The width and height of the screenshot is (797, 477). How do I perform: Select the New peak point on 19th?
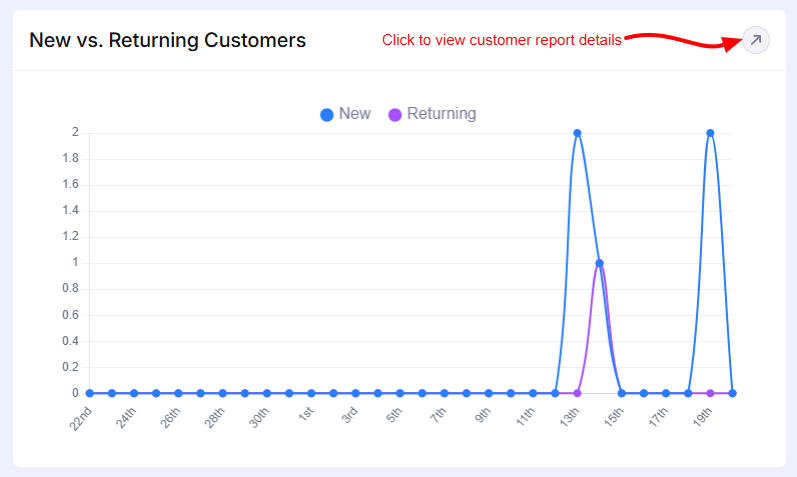click(x=710, y=133)
